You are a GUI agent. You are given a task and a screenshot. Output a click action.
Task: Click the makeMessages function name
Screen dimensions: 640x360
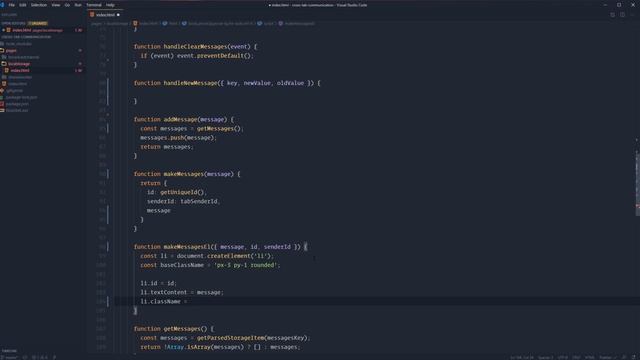[184, 174]
